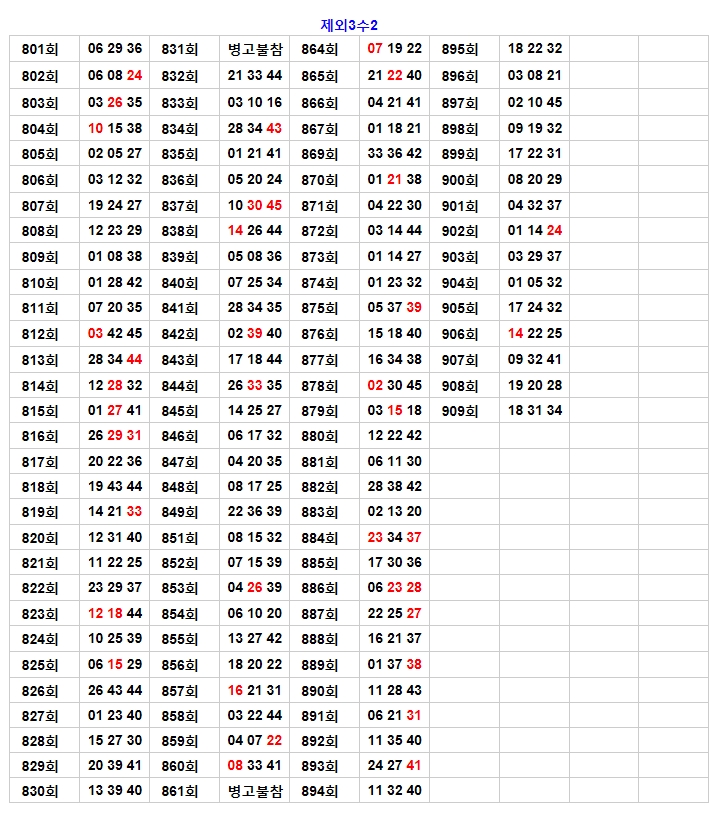725x816 pixels.
Task: Click the 병고불참 cell beside 861회
Action: 255,791
